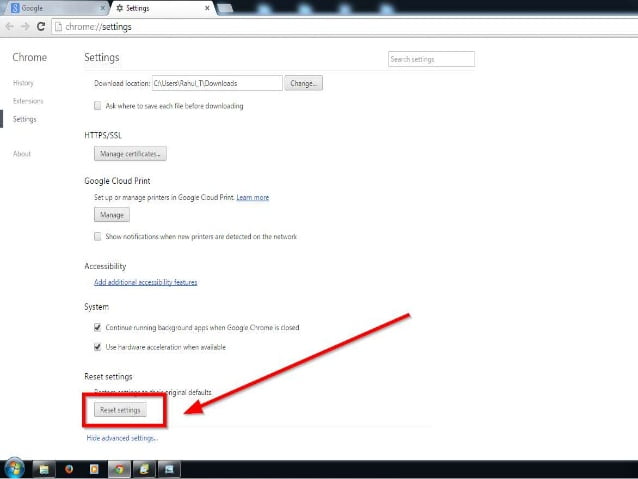Image resolution: width=638 pixels, height=479 pixels.
Task: Click the System section heading
Action: click(x=96, y=307)
